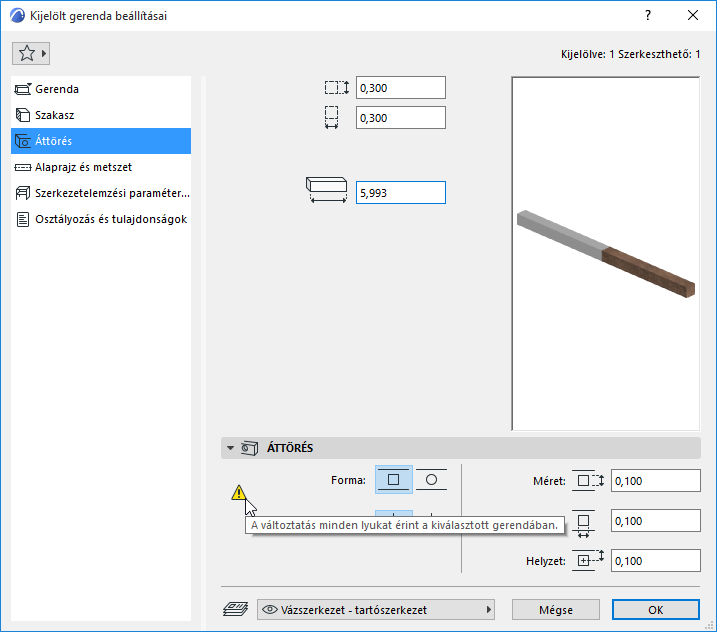This screenshot has width=717, height=632.
Task: Click the 3D beam preview image
Action: pyautogui.click(x=606, y=254)
